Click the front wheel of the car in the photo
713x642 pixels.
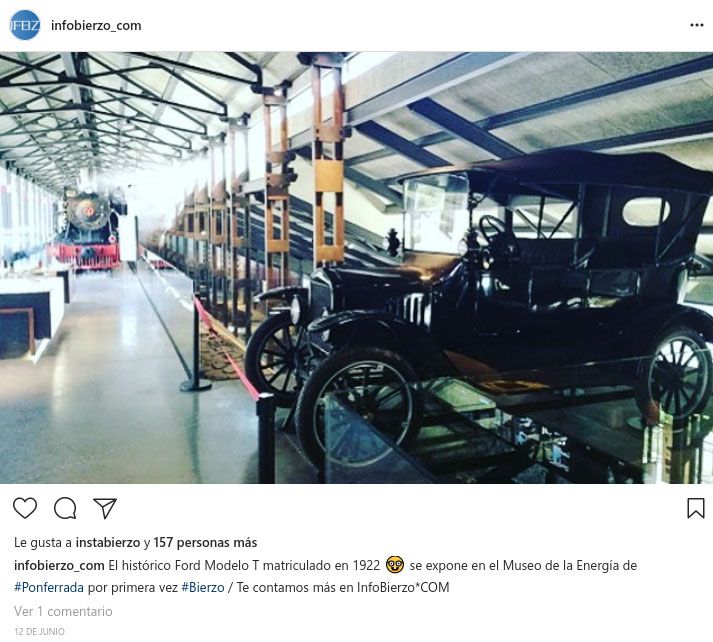359,409
